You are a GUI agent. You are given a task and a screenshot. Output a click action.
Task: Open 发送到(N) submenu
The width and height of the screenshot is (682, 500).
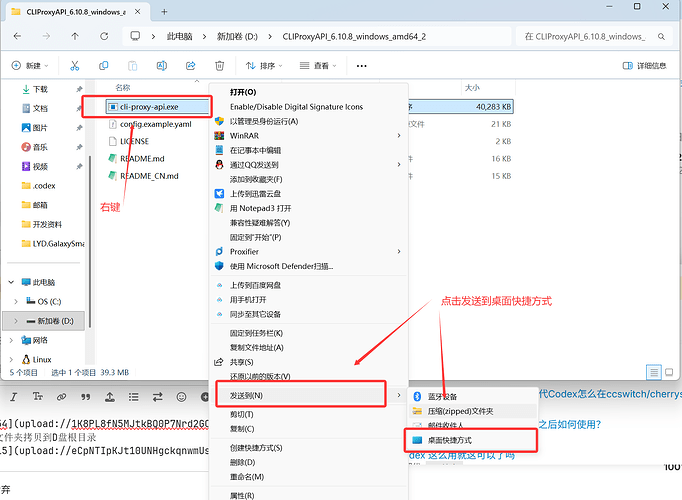click(x=309, y=396)
